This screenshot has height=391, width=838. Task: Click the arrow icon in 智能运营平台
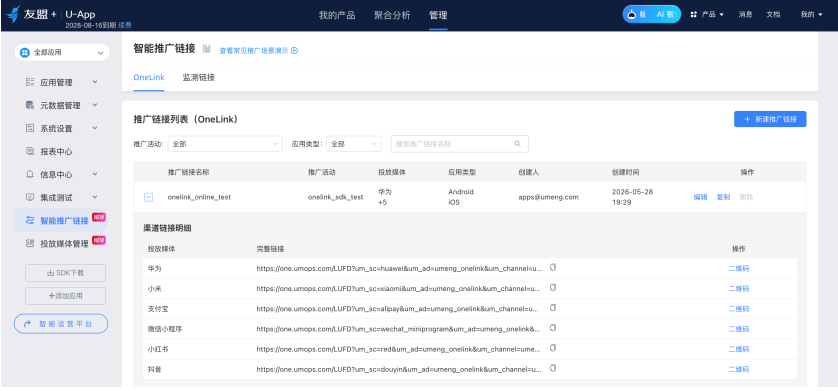coord(27,324)
